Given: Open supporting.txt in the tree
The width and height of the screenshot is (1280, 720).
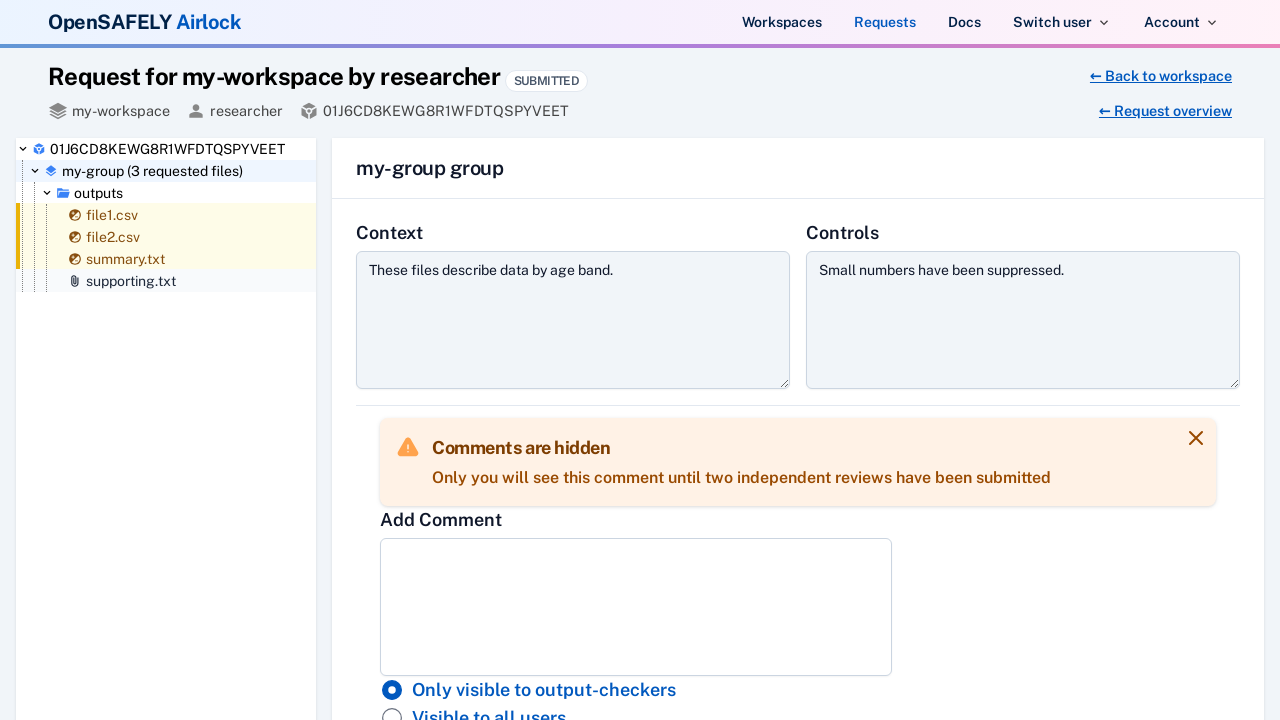Looking at the screenshot, I should [131, 281].
